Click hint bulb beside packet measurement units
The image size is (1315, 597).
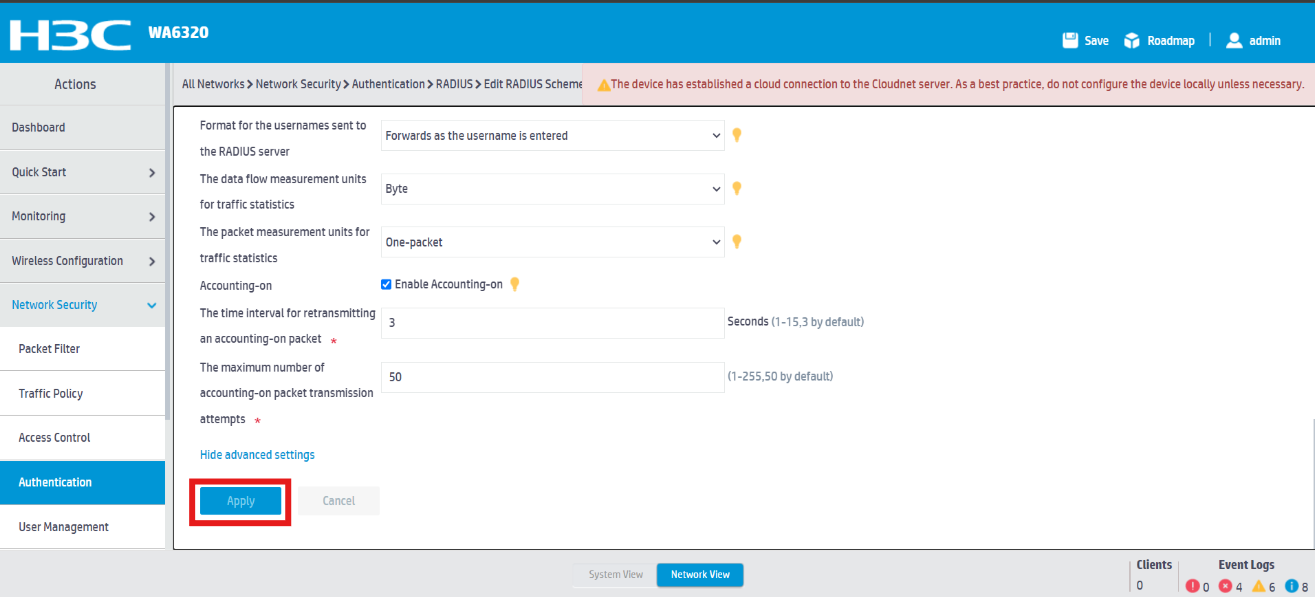pos(737,241)
